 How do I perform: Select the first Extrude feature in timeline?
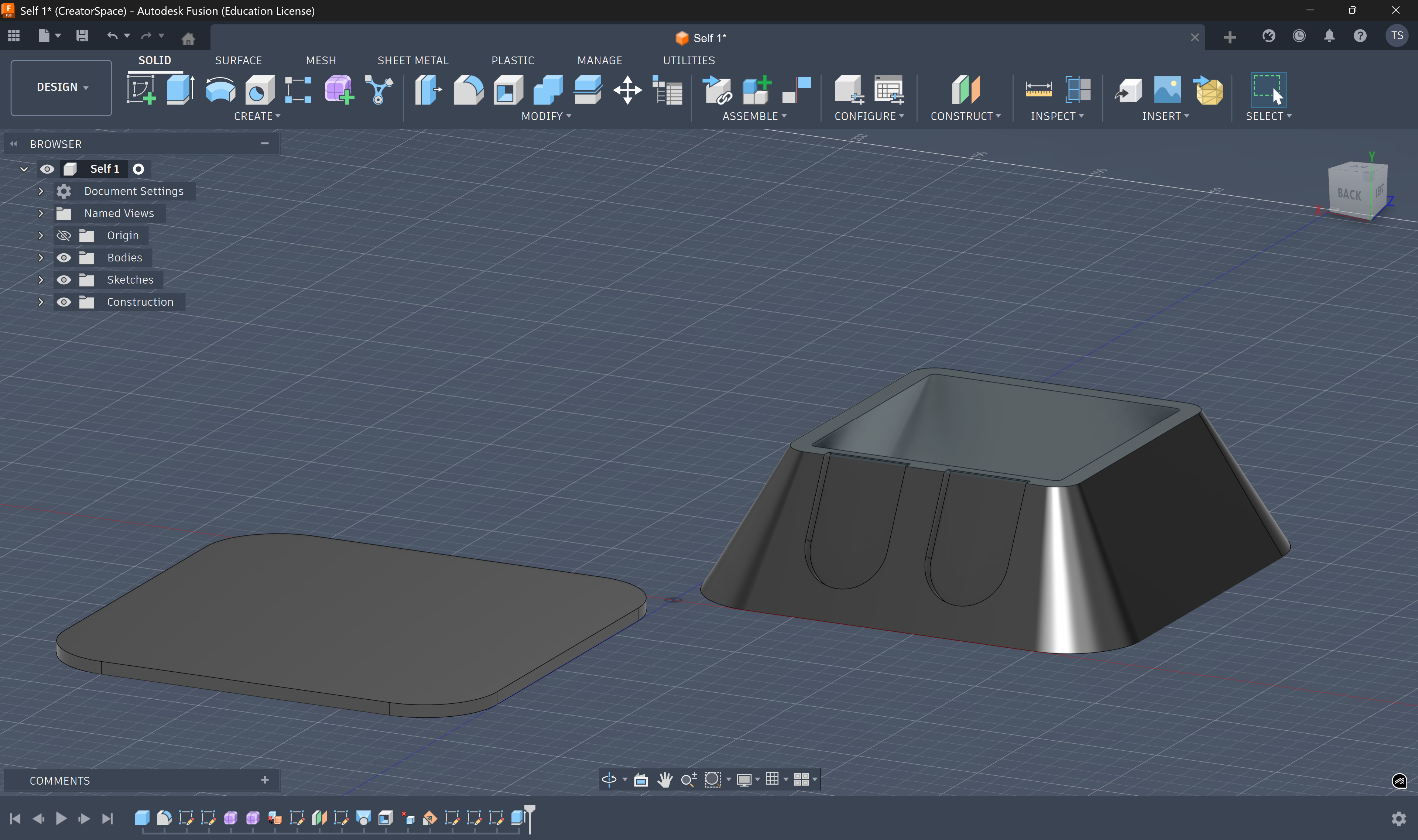tap(141, 818)
